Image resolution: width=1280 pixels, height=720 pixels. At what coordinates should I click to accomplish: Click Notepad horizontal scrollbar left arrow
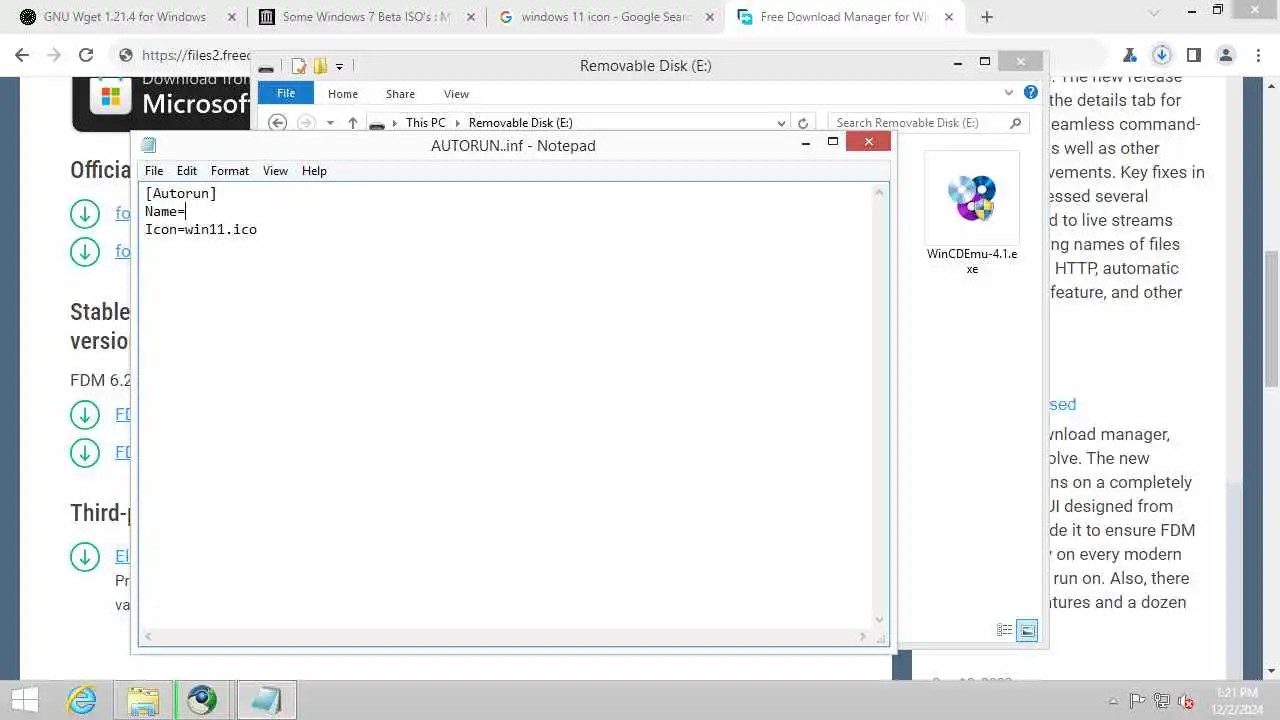[149, 636]
